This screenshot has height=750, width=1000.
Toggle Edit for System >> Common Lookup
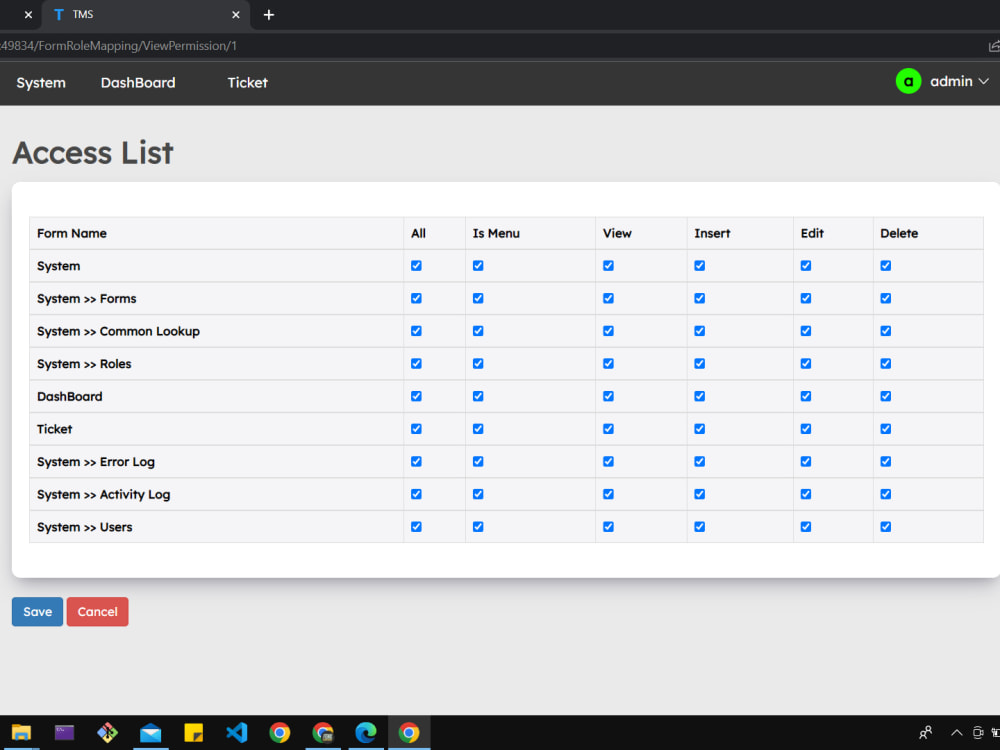coord(806,331)
